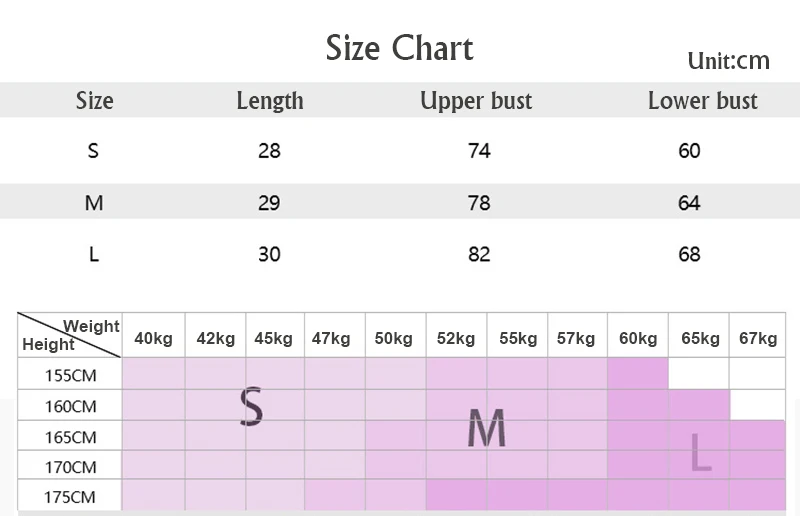800x516 pixels.
Task: Click the length value 30
Action: [269, 254]
